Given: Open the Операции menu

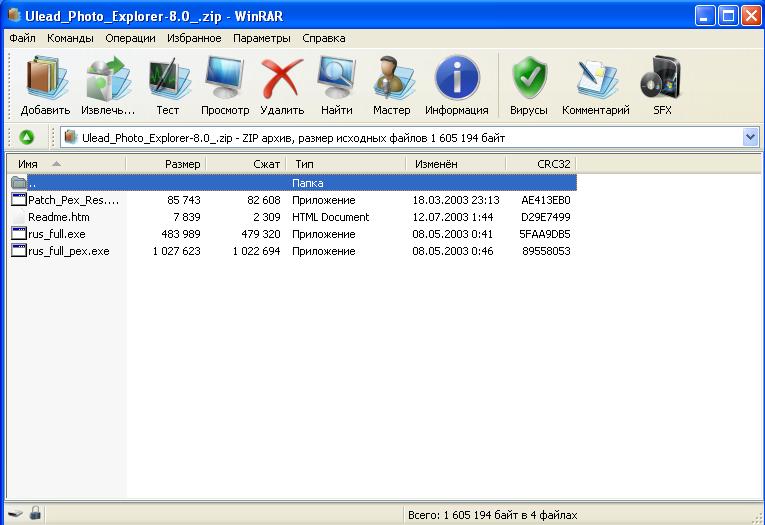Looking at the screenshot, I should pos(130,38).
